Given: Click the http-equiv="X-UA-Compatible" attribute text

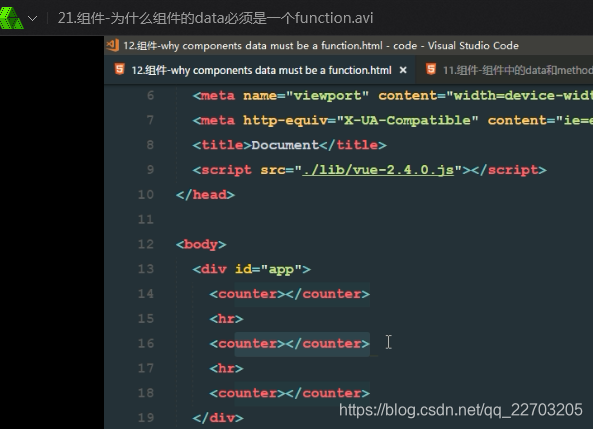Looking at the screenshot, I should pyautogui.click(x=361, y=120).
